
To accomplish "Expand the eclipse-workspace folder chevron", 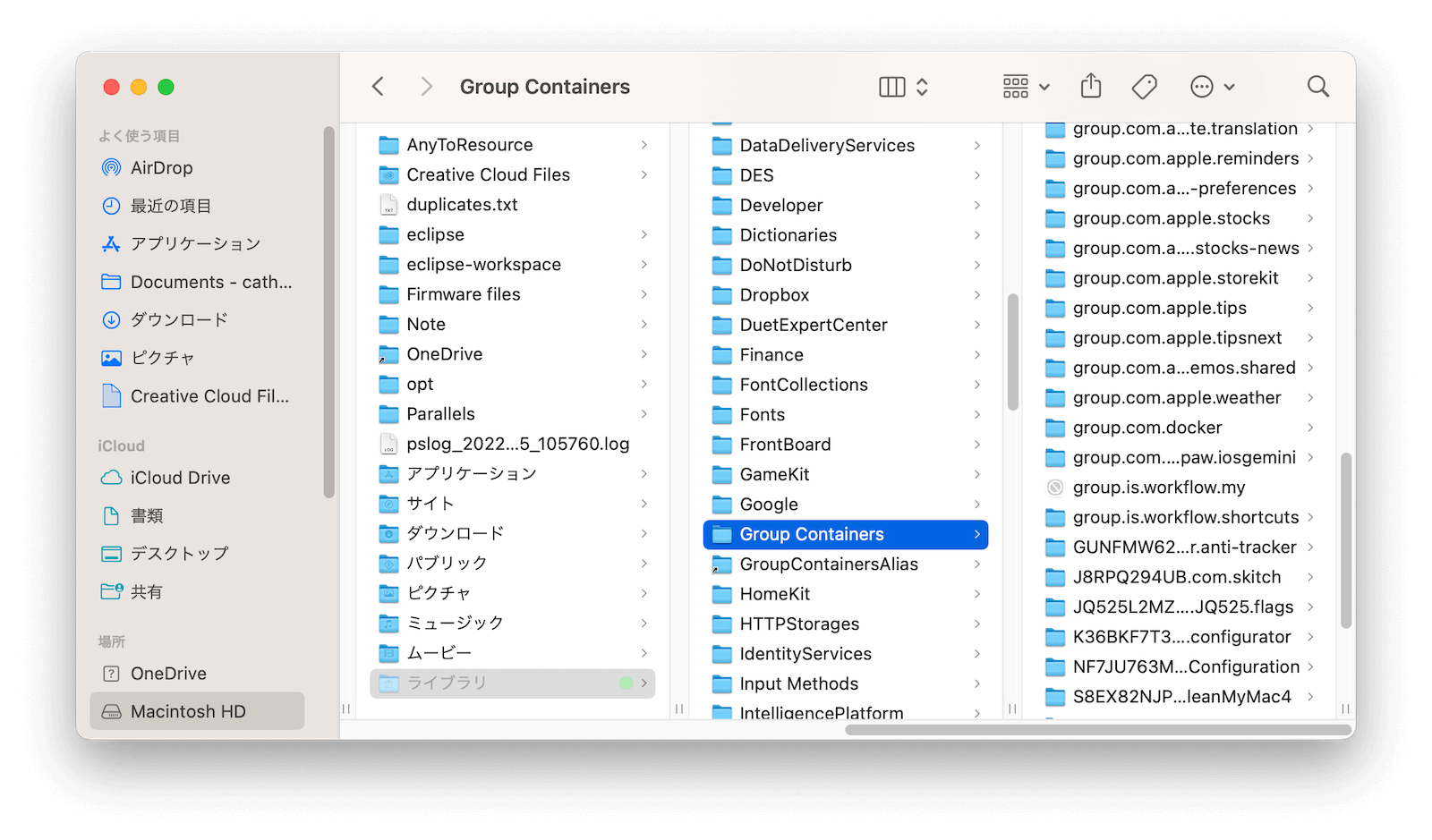I will [644, 265].
